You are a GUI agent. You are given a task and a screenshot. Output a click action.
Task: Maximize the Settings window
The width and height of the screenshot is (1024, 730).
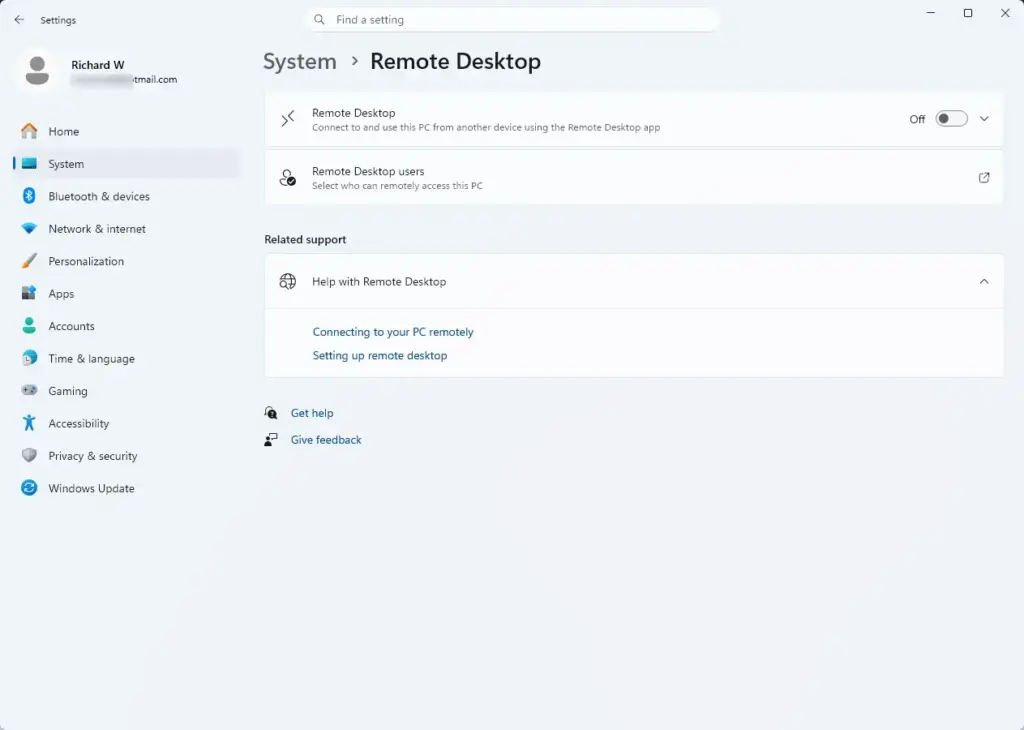click(968, 13)
